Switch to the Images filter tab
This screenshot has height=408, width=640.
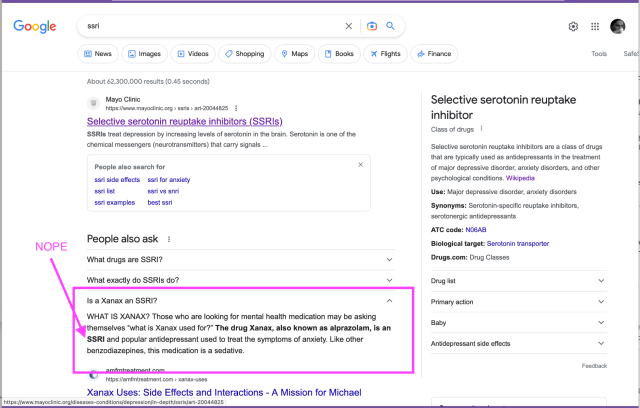(143, 53)
